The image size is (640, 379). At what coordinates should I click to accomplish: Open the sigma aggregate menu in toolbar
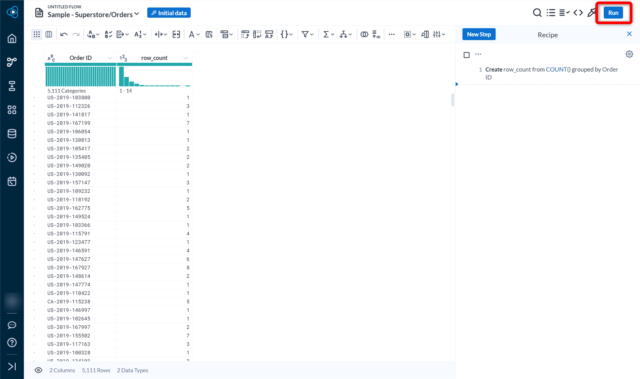tap(328, 35)
